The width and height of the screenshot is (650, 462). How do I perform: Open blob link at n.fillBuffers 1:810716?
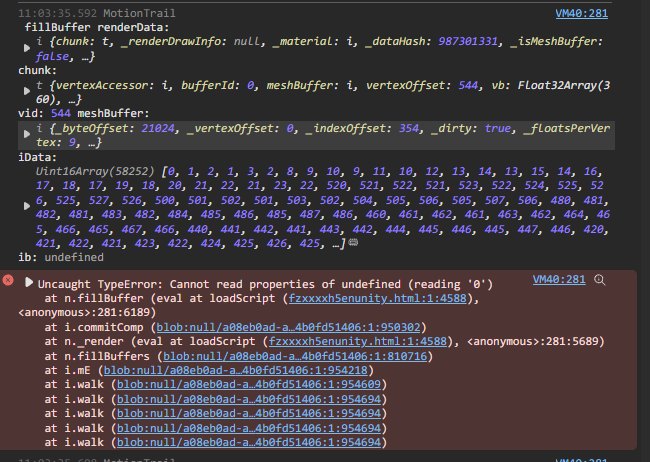(295, 356)
